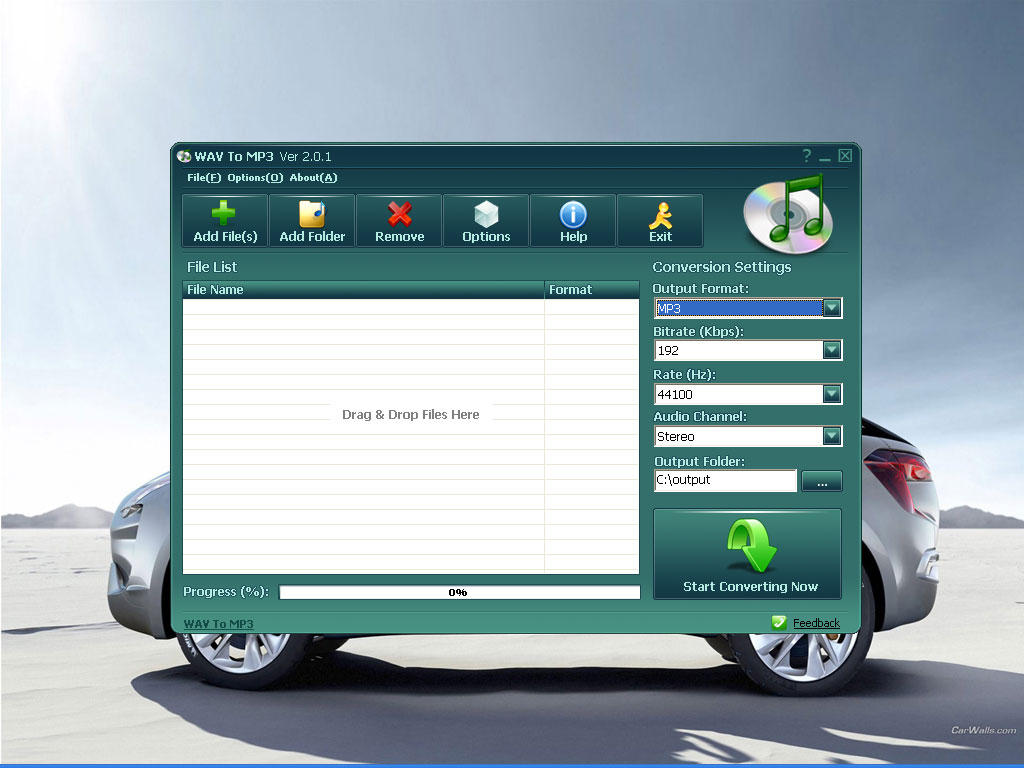Click the Conversion Settings heading
1024x768 pixels.
click(722, 267)
